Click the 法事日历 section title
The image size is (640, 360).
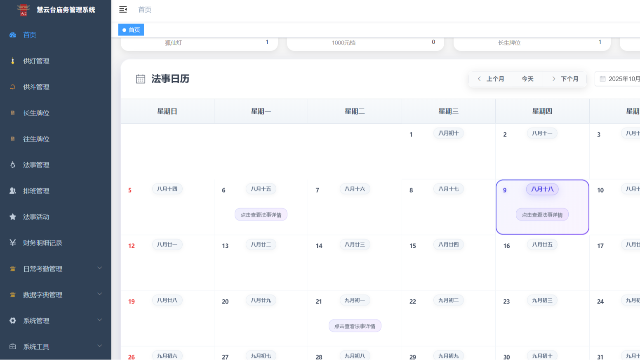170,79
